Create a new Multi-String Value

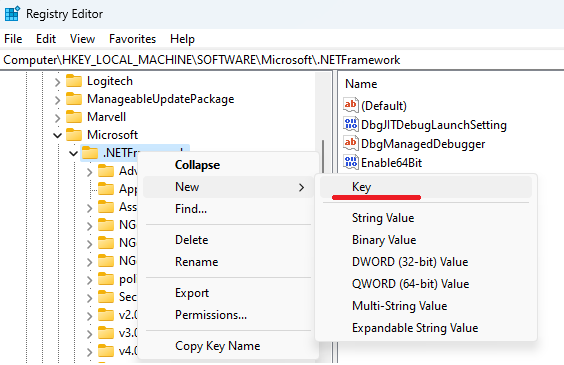(426, 306)
